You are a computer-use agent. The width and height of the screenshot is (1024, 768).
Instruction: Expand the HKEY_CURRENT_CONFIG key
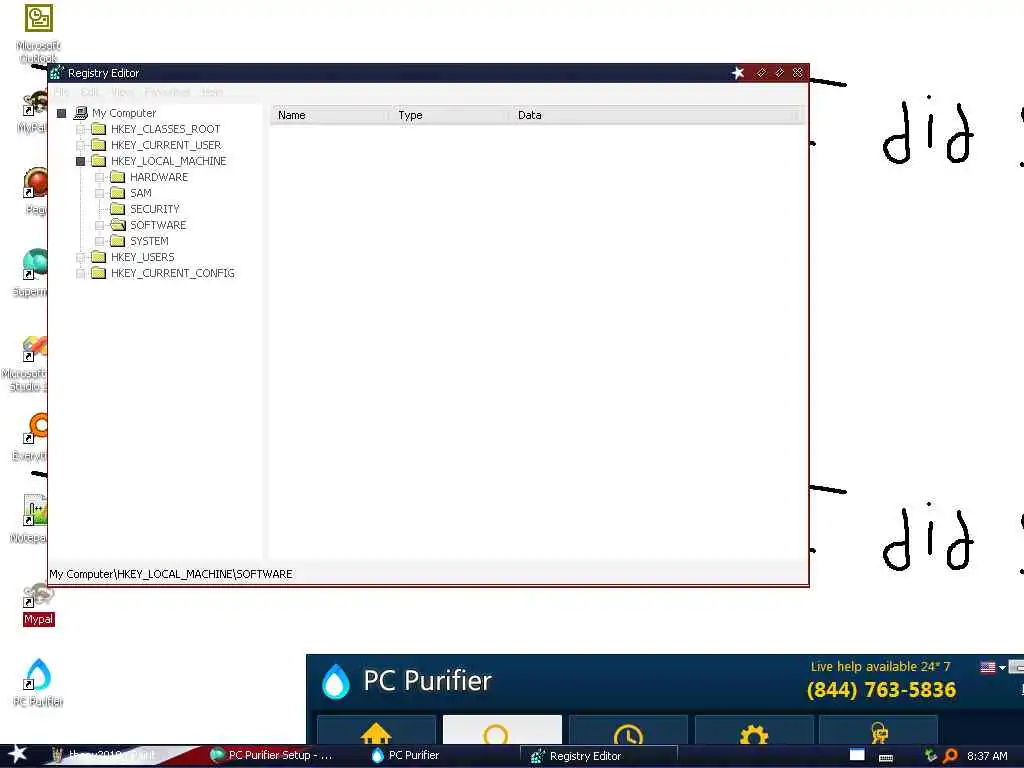(80, 273)
